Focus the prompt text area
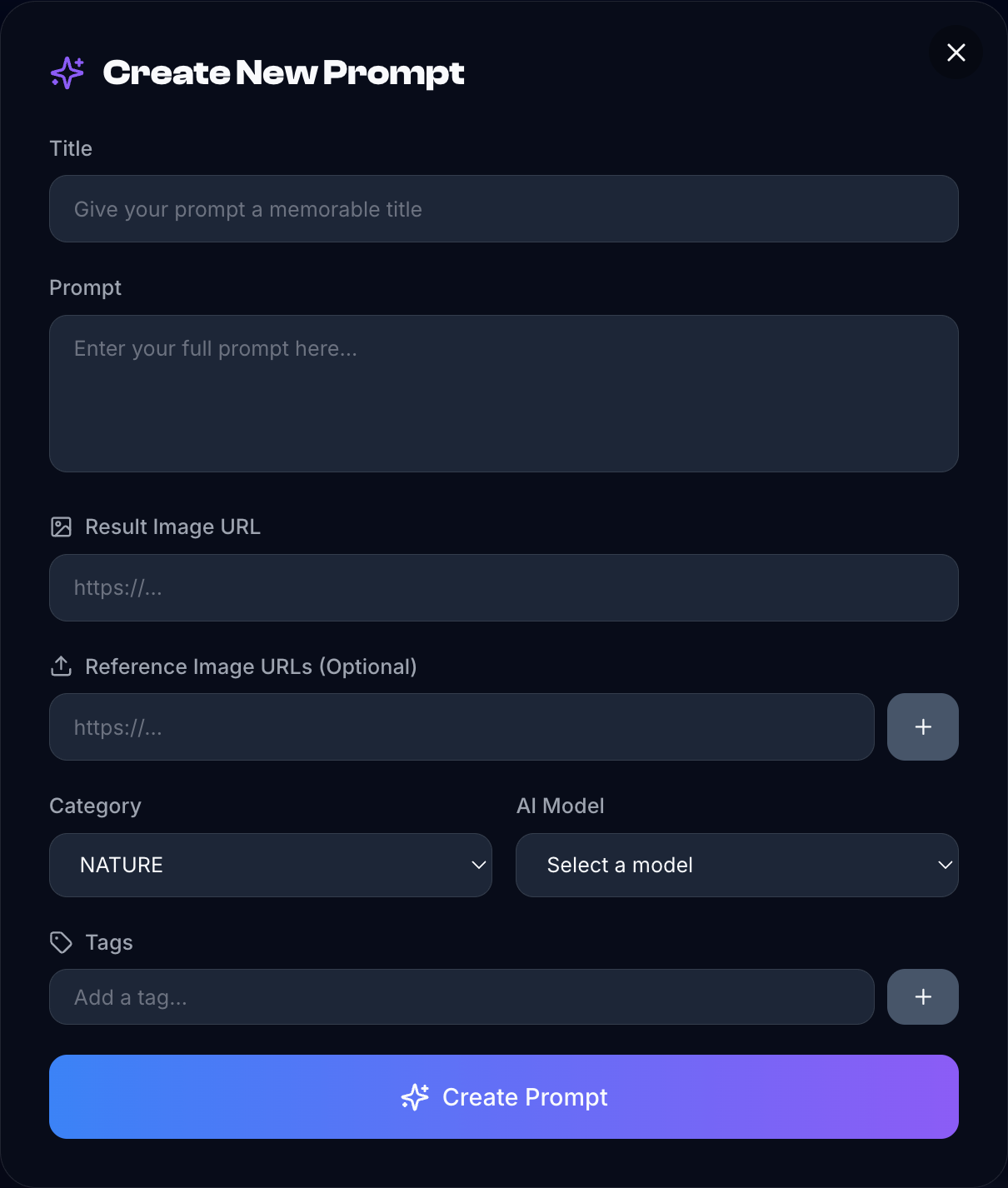This screenshot has height=1188, width=1008. 503,393
